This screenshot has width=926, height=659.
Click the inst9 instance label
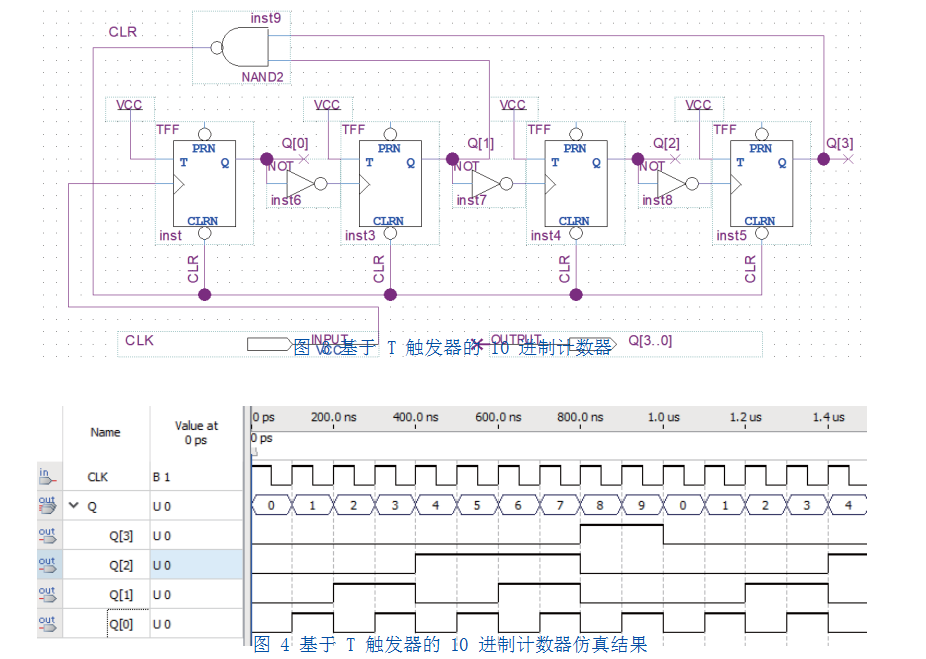[x=266, y=18]
